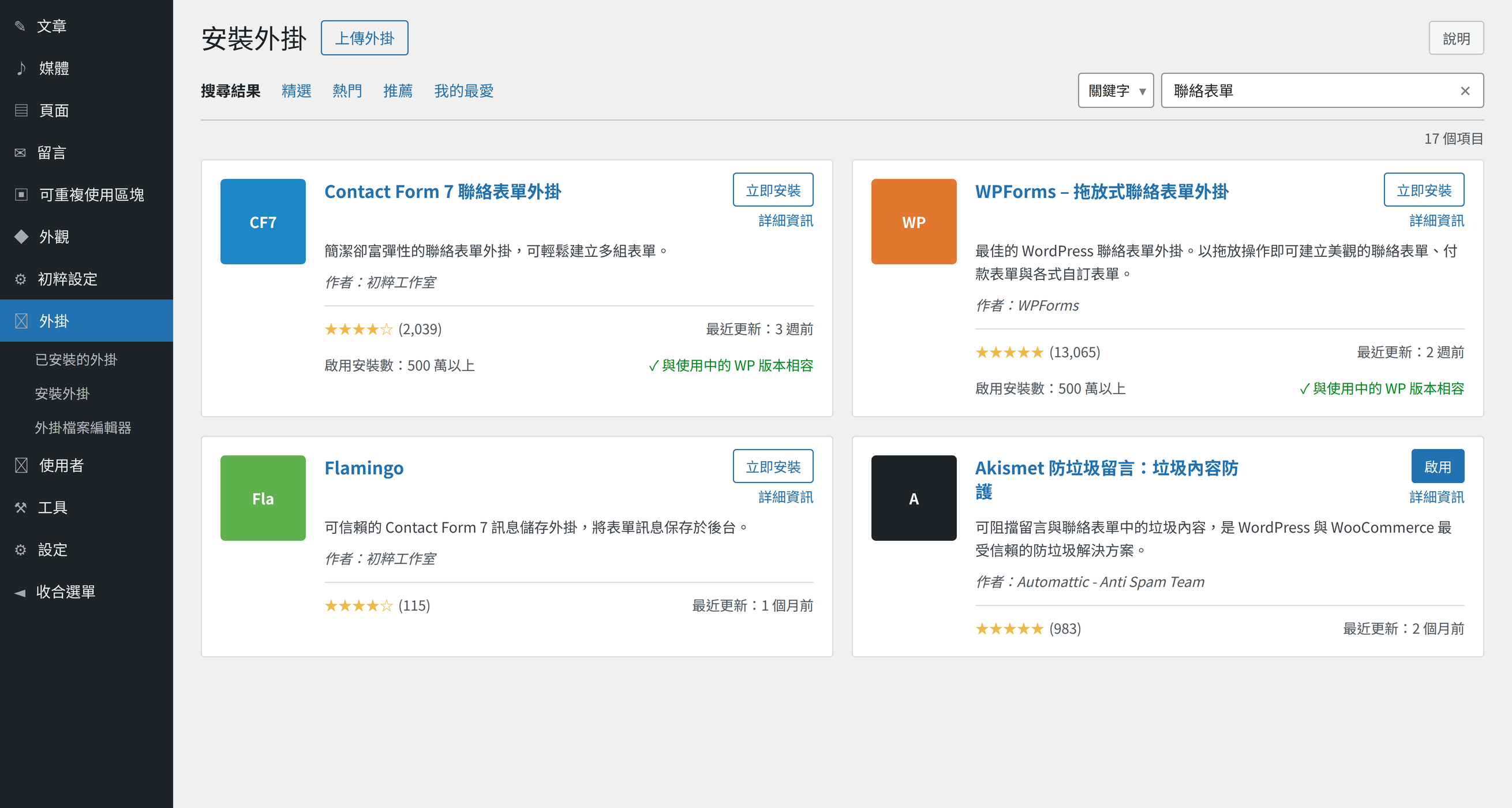This screenshot has height=808, width=1512.
Task: Click the WPForms author name
Action: pyautogui.click(x=1049, y=305)
